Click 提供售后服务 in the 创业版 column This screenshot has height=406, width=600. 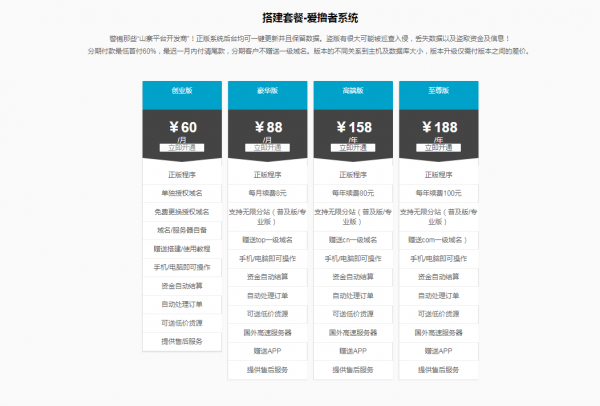coord(182,341)
